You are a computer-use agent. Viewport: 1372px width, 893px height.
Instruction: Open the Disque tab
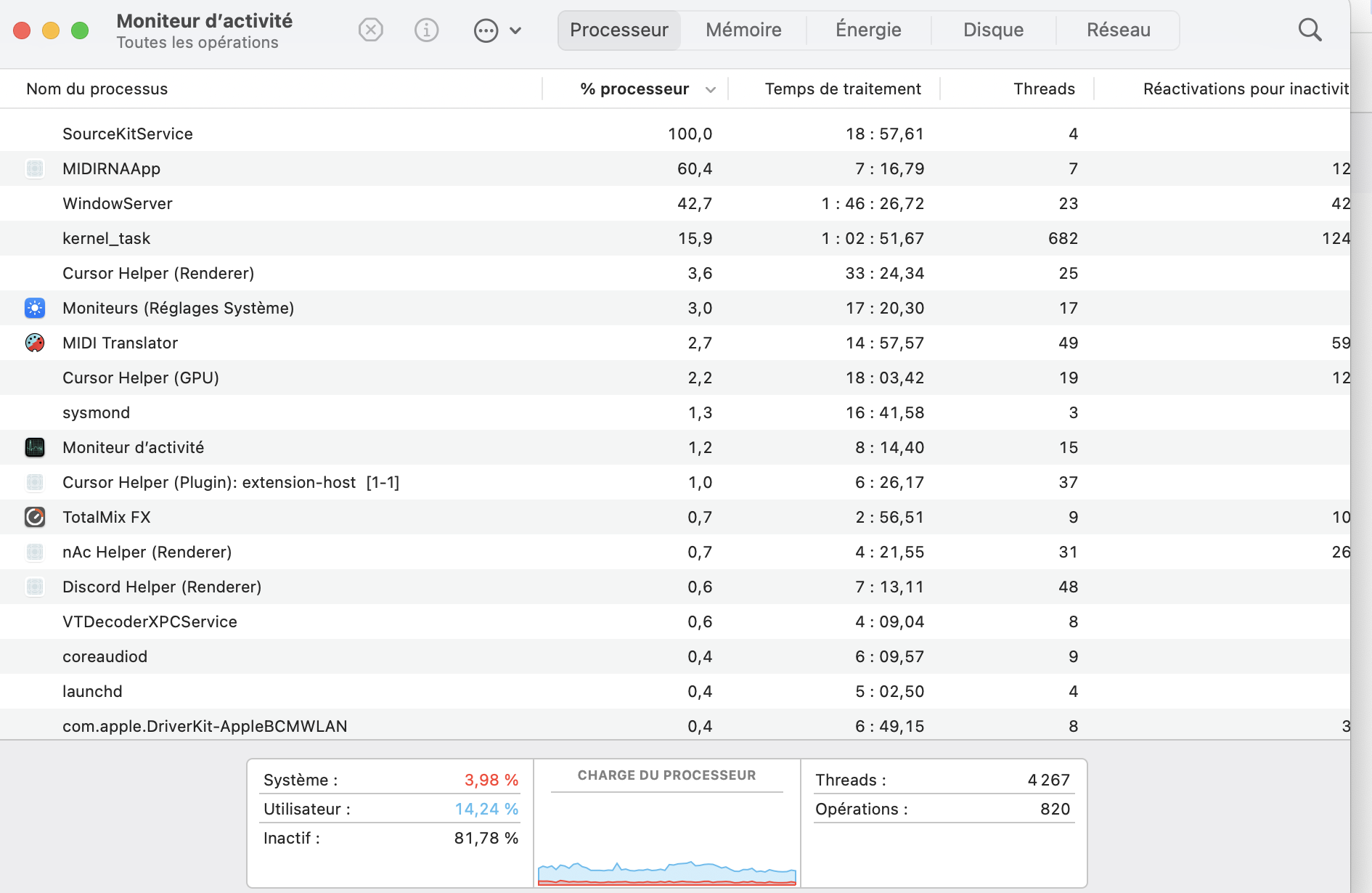coord(993,30)
